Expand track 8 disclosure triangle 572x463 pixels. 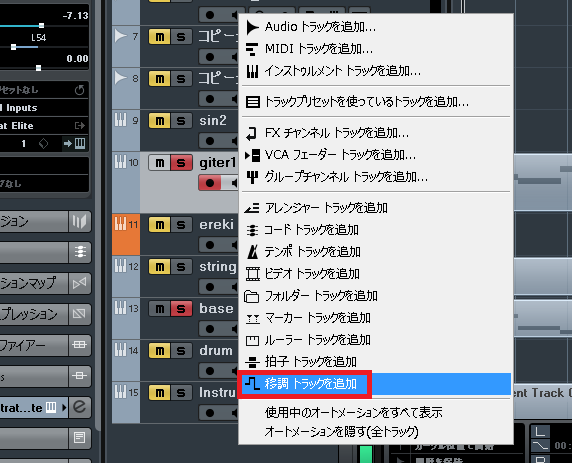120,78
